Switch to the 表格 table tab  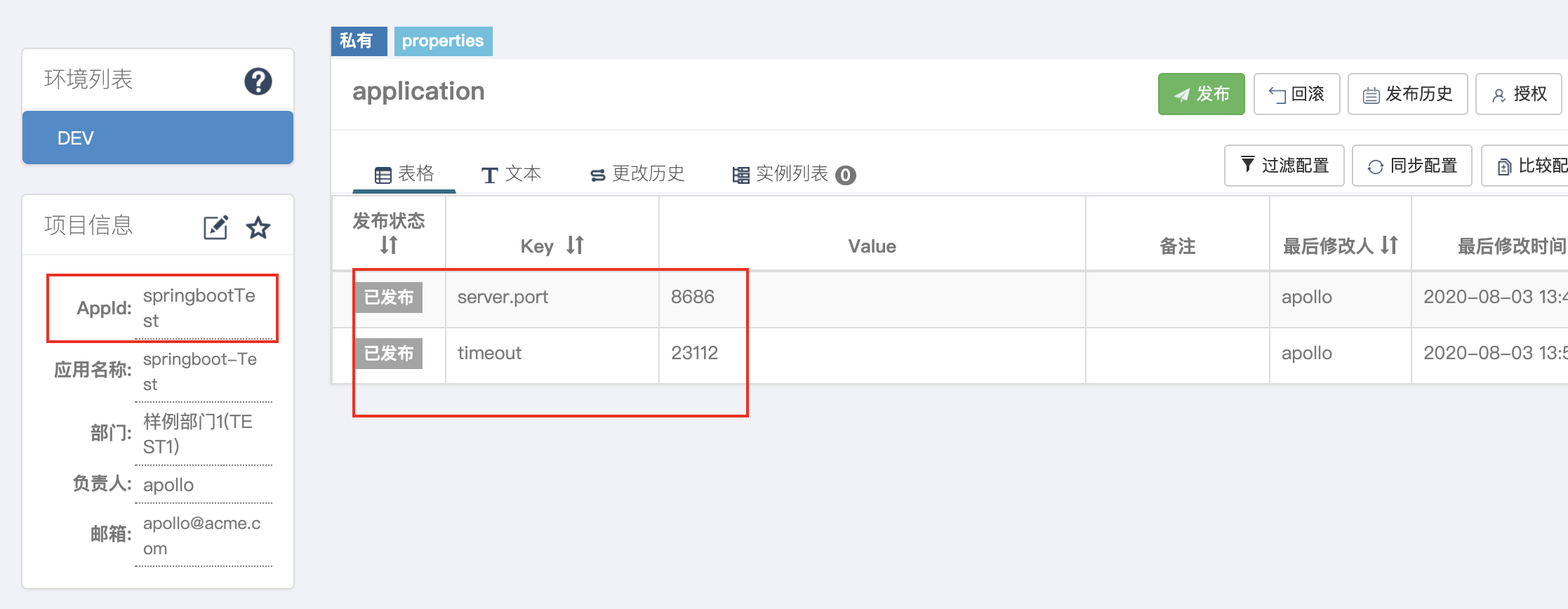pyautogui.click(x=404, y=174)
